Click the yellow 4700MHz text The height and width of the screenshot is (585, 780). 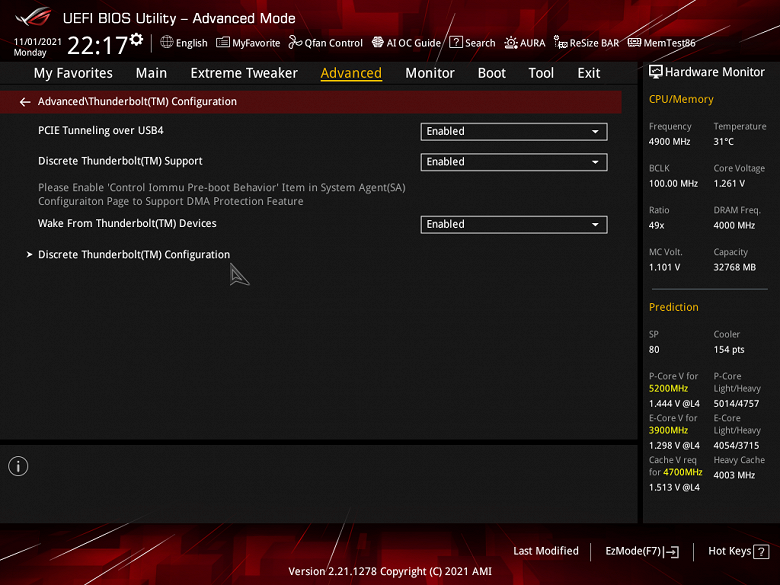tap(682, 472)
